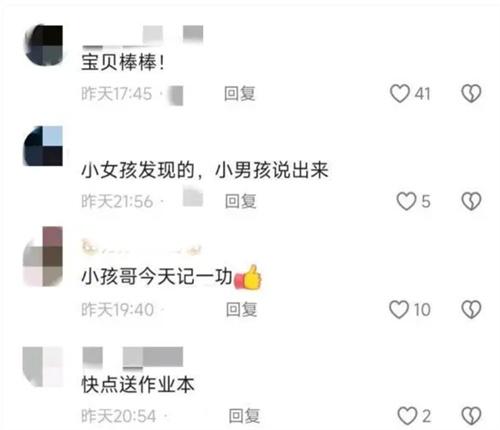Image resolution: width=500 pixels, height=430 pixels.
Task: Dislike the 小女孩发现的 comment
Action: pos(471,201)
